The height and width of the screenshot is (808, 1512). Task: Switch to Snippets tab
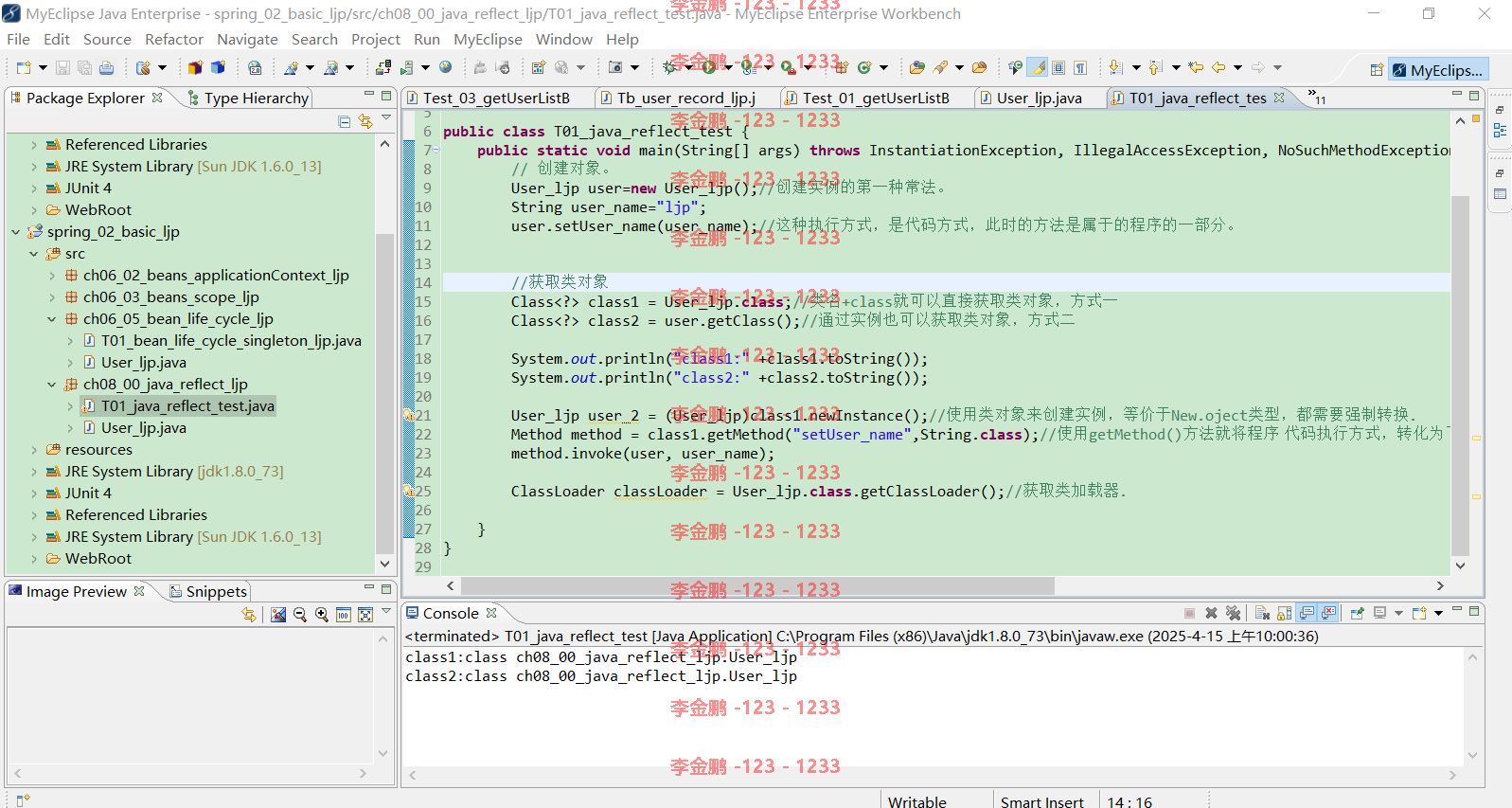click(208, 591)
